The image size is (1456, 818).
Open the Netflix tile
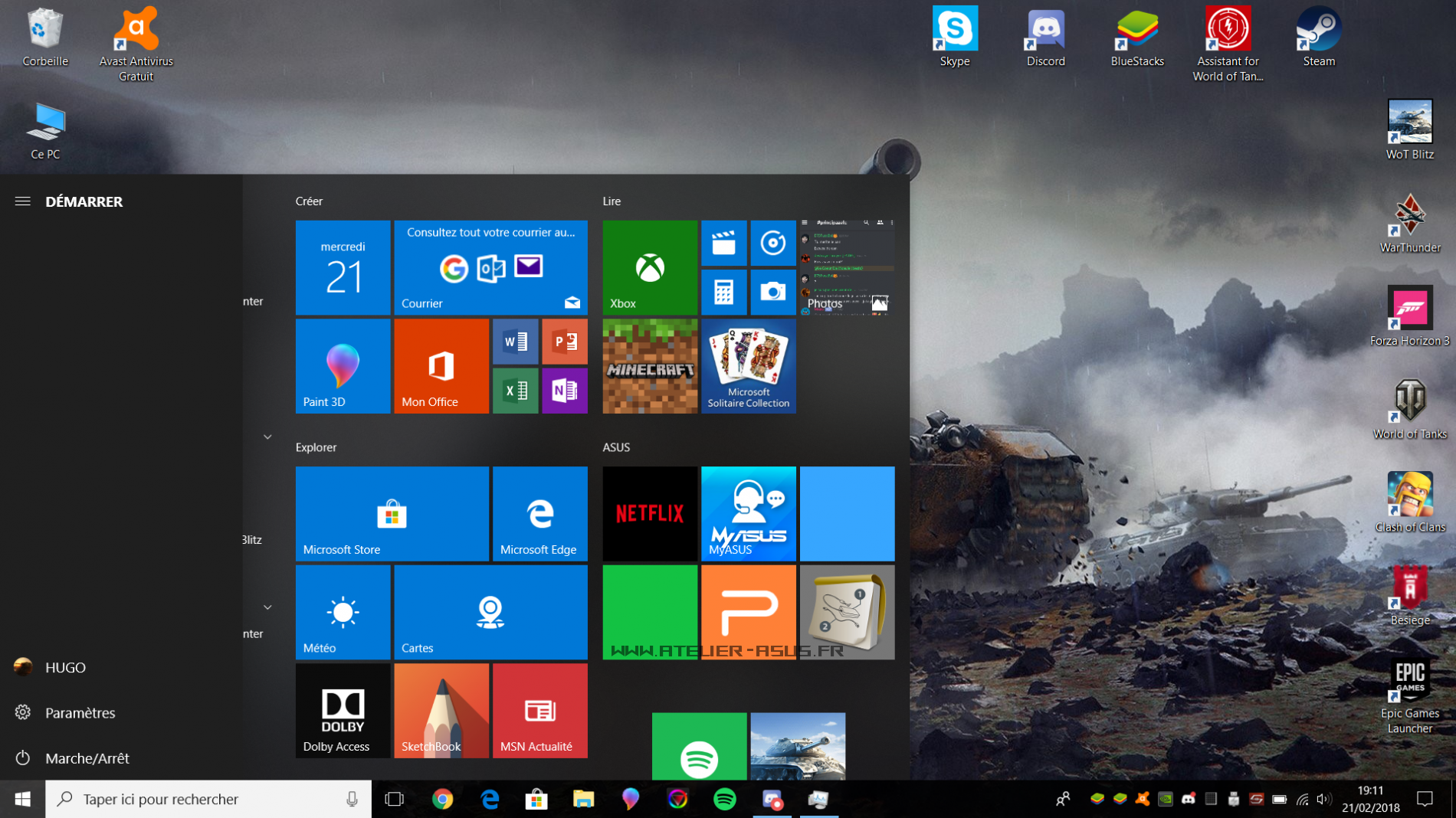(649, 513)
